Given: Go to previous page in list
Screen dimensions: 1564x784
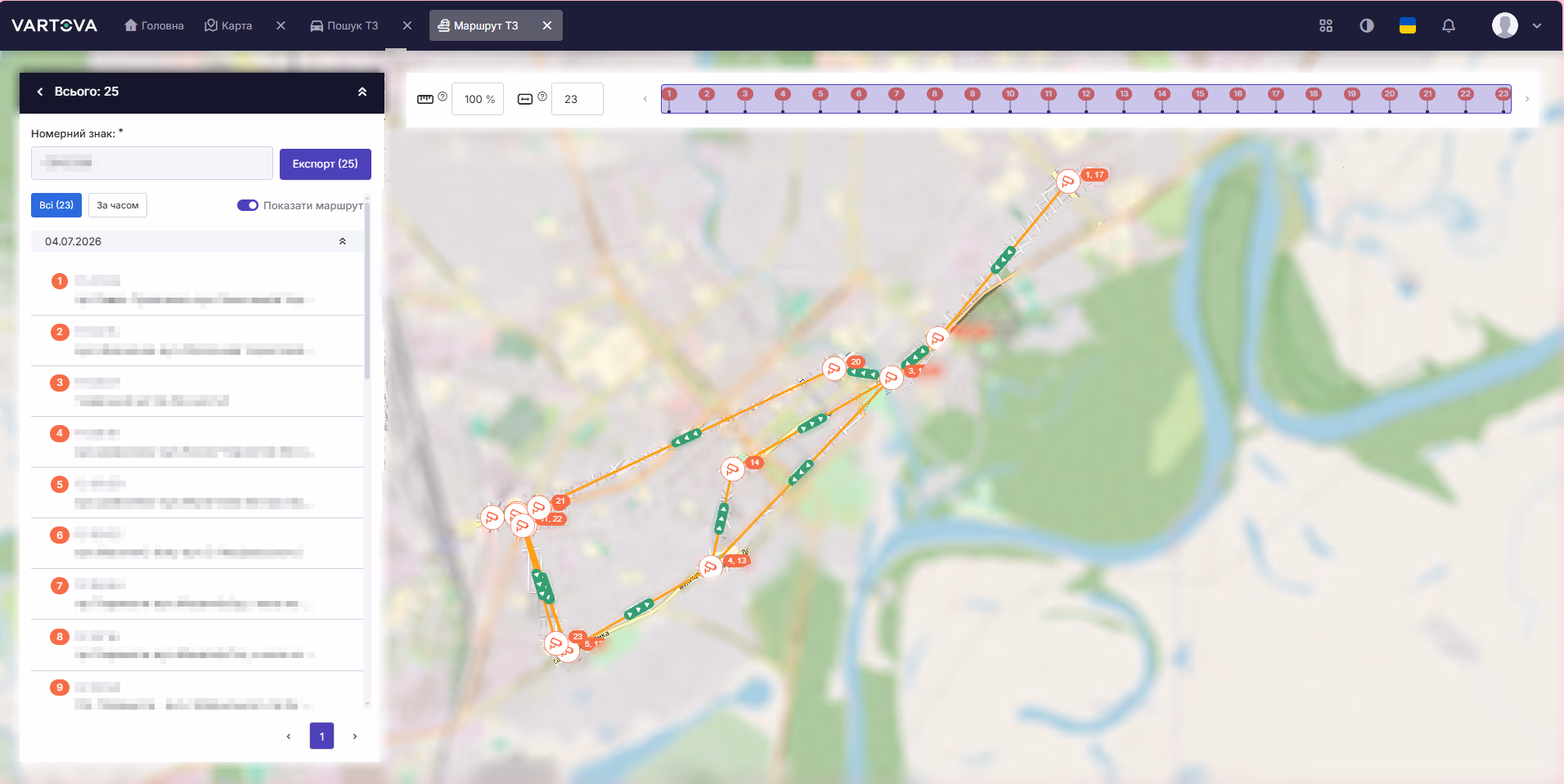Looking at the screenshot, I should click(289, 737).
